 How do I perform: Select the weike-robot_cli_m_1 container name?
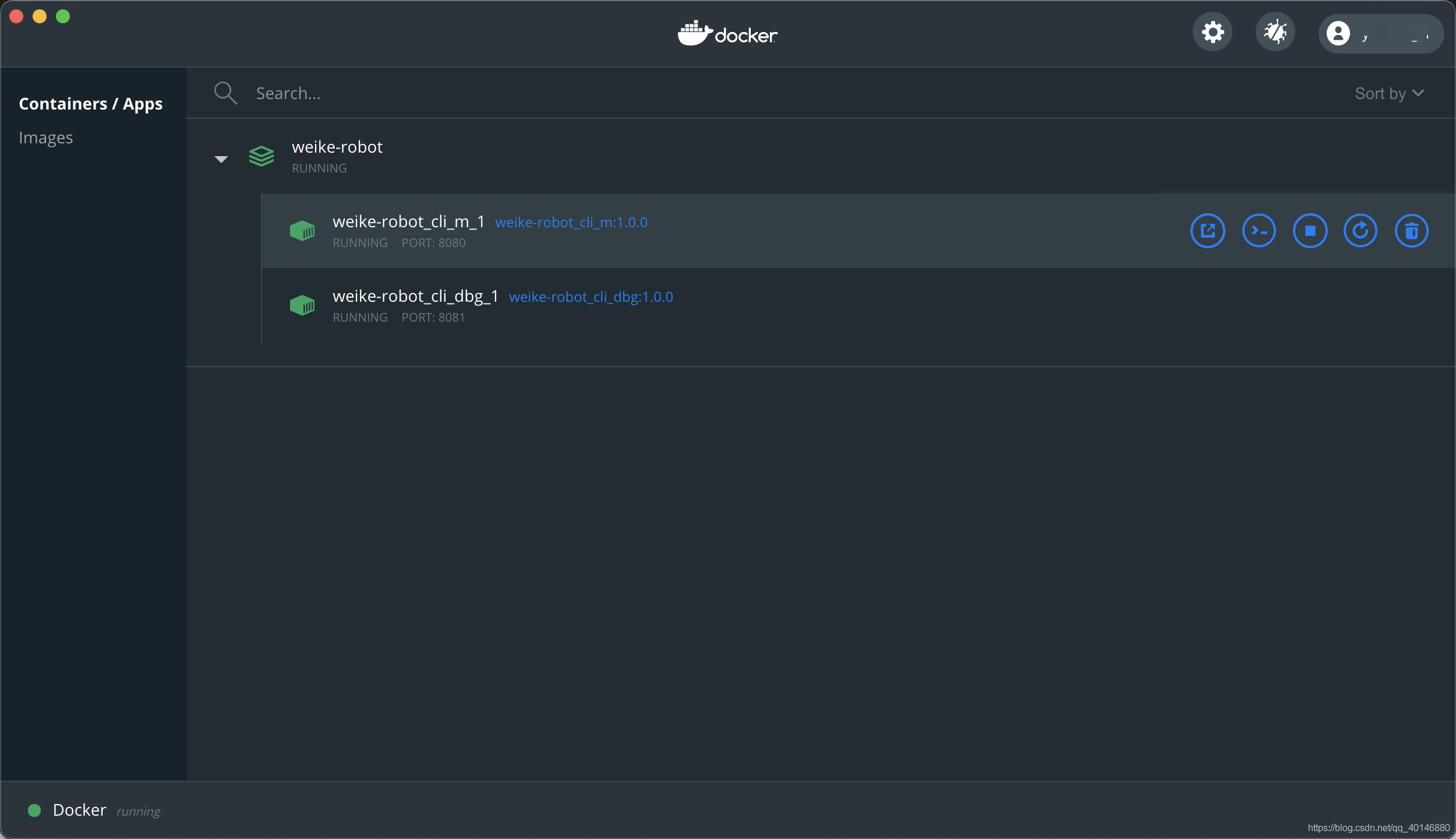pos(408,222)
